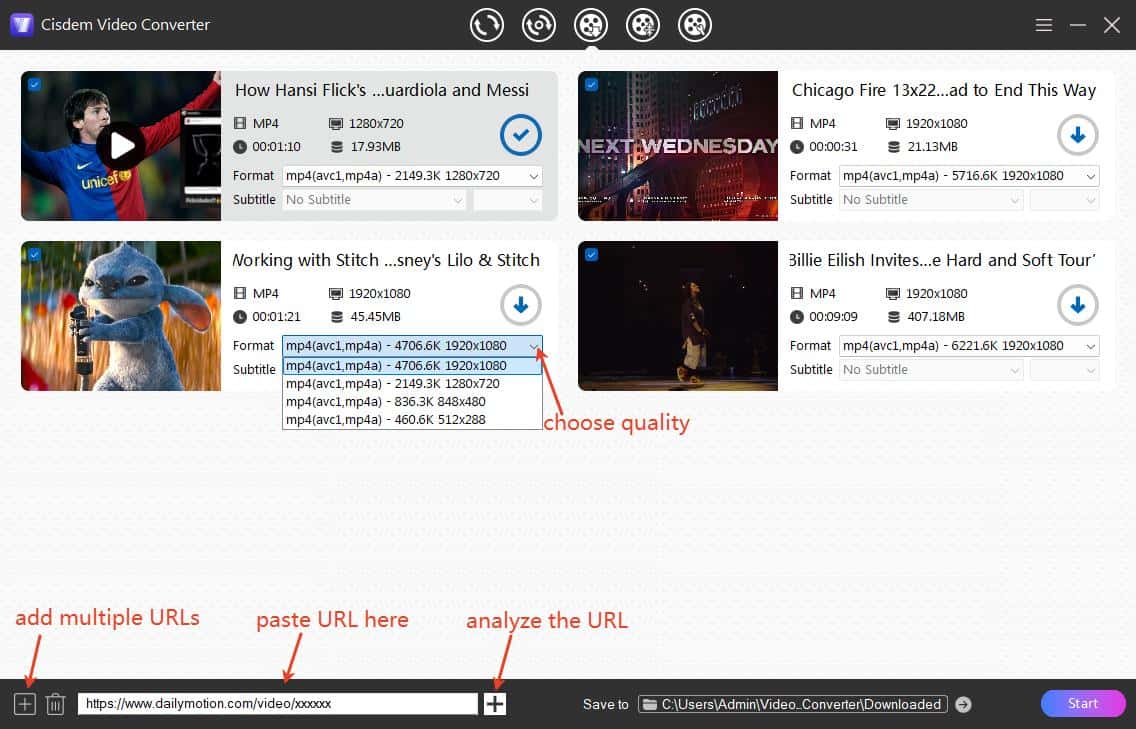Image resolution: width=1136 pixels, height=729 pixels.
Task: Open the video editing film reel icon
Action: click(x=695, y=25)
